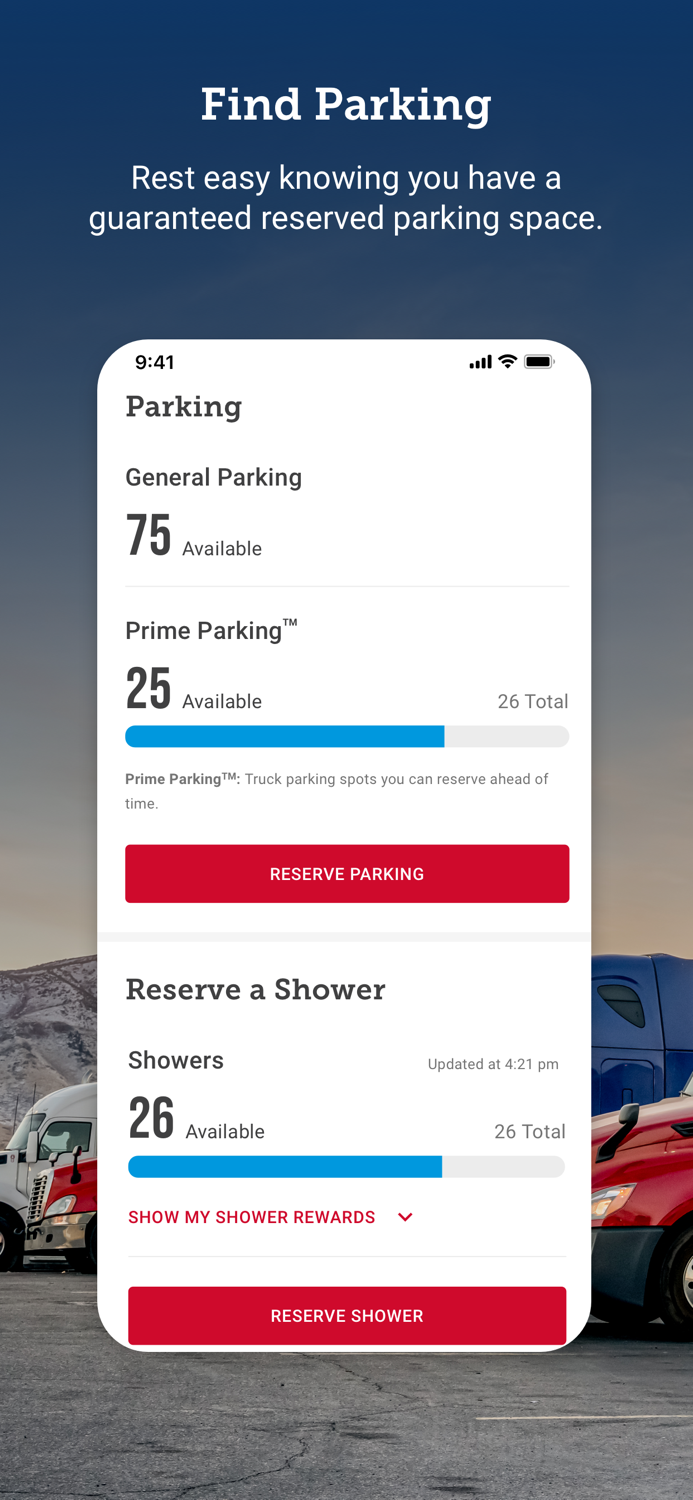Image resolution: width=693 pixels, height=1500 pixels.
Task: Select the Reserve a Shower heading
Action: coord(255,990)
